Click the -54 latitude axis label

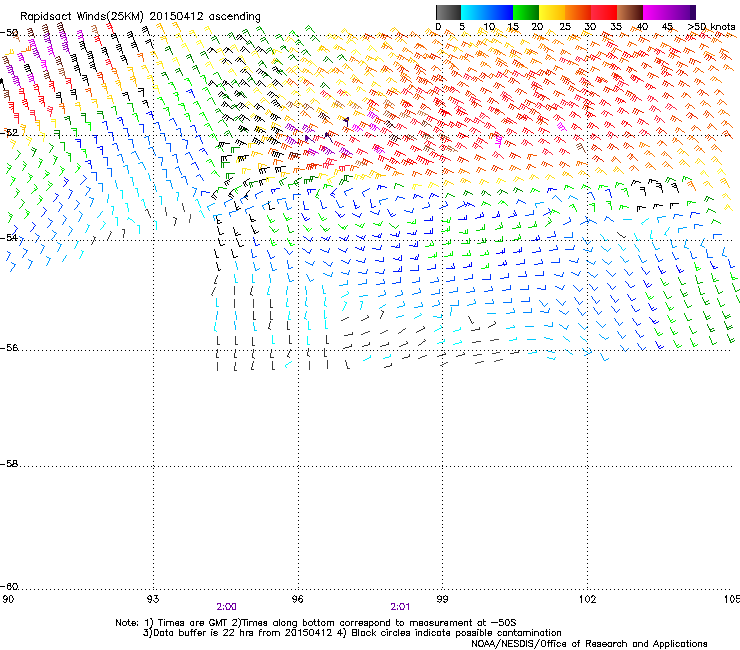pyautogui.click(x=9, y=237)
